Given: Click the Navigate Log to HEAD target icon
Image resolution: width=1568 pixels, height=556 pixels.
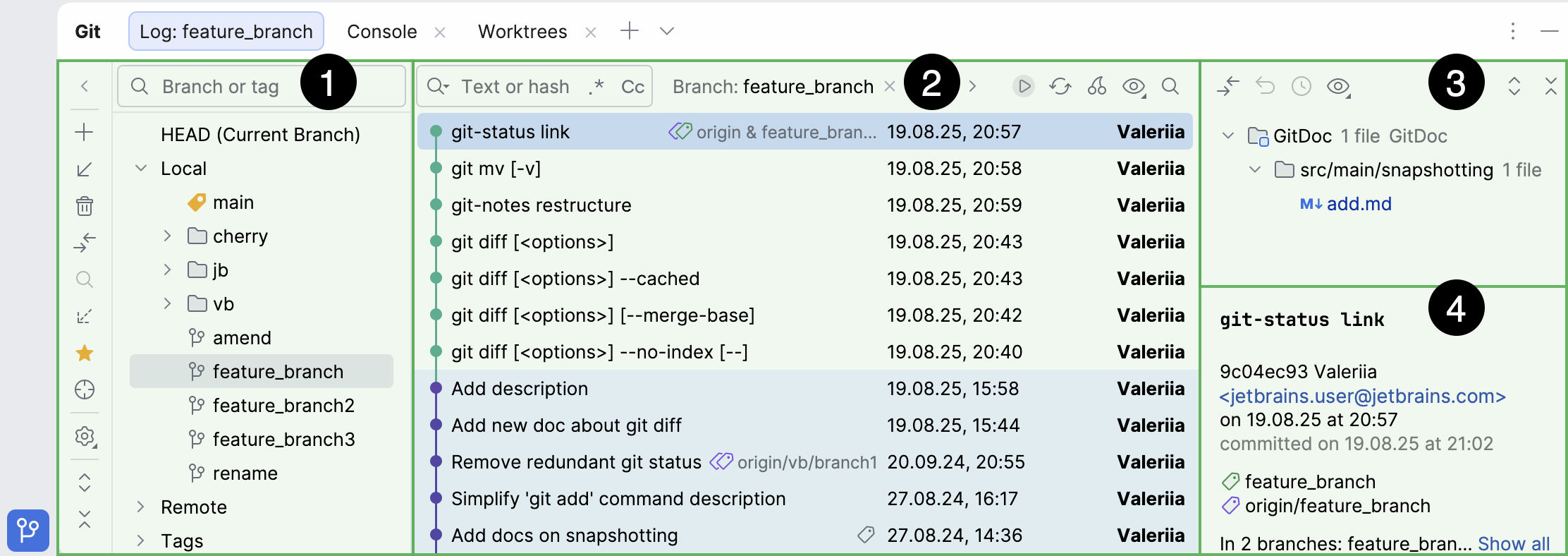Looking at the screenshot, I should point(85,389).
